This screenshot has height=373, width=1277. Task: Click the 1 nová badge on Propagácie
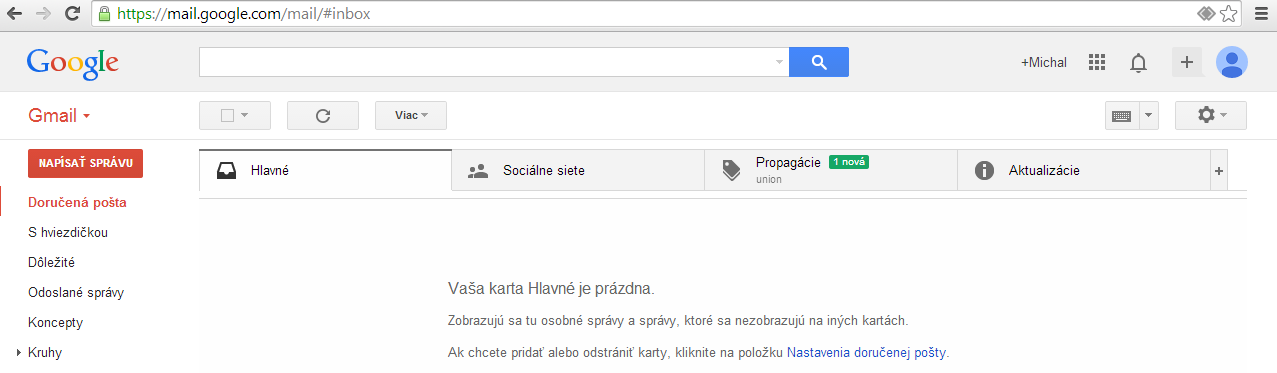click(x=849, y=162)
